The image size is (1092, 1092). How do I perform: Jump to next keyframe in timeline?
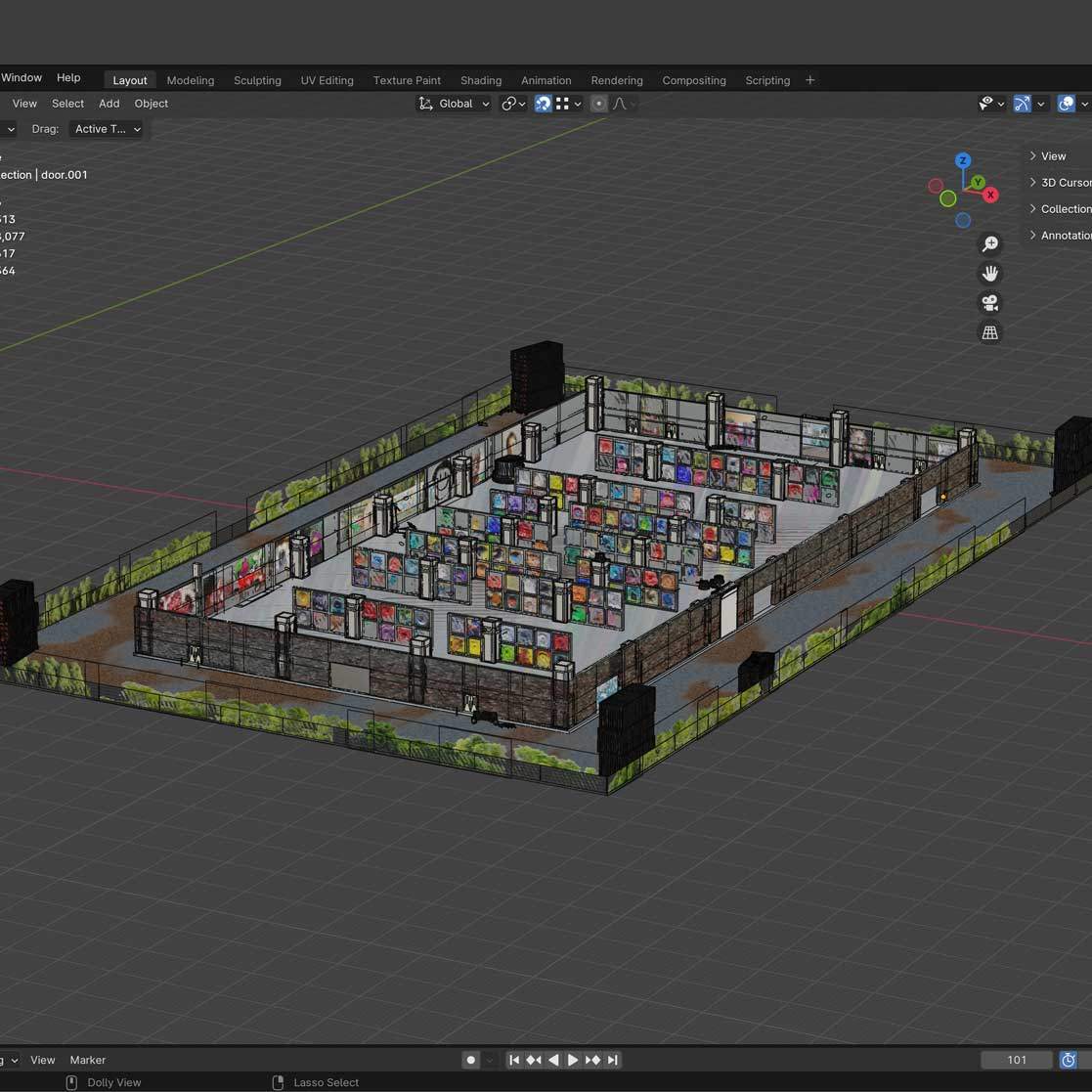(x=592, y=1060)
